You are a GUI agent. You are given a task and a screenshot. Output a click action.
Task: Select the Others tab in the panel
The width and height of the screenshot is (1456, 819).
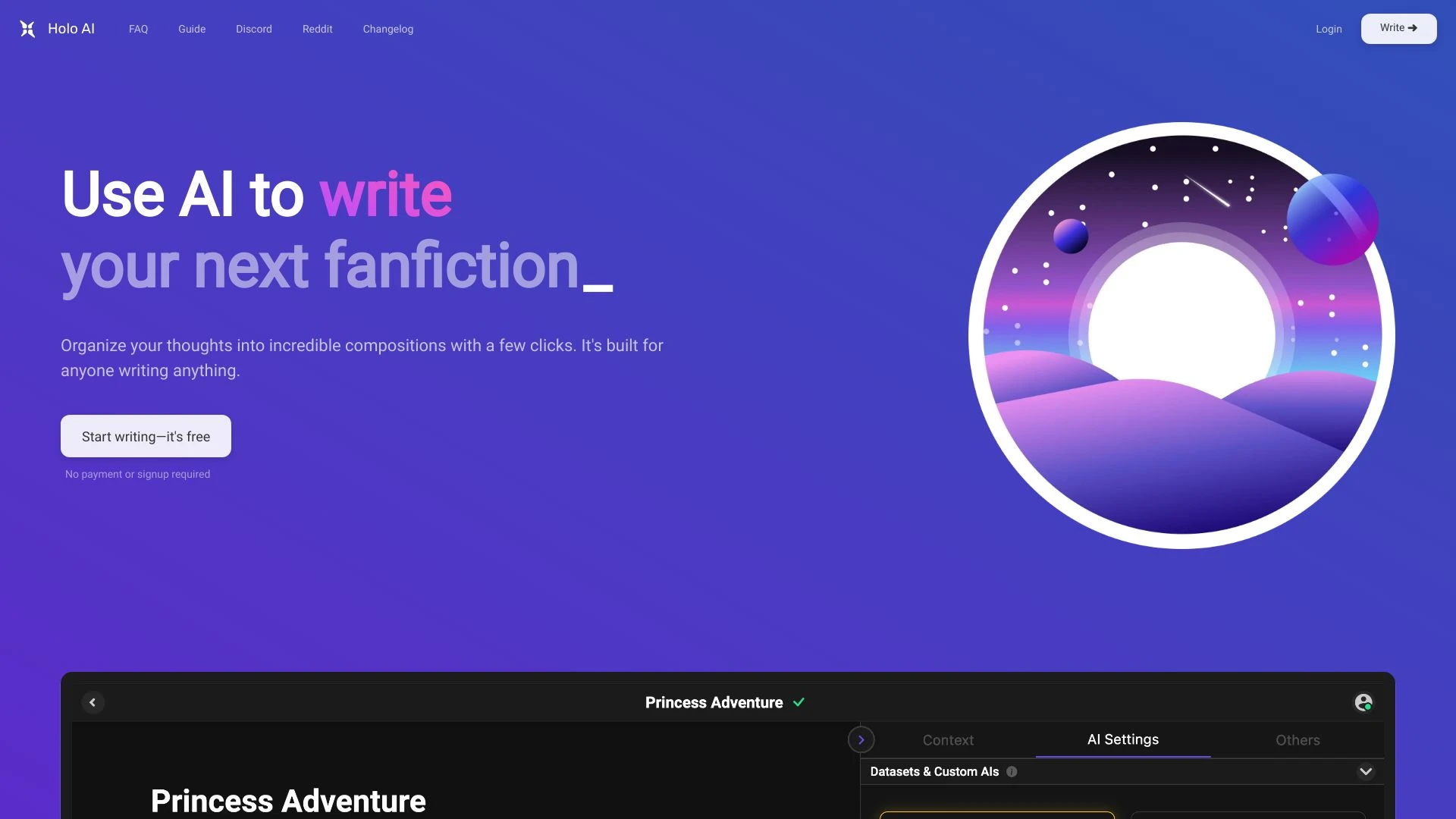1297,740
